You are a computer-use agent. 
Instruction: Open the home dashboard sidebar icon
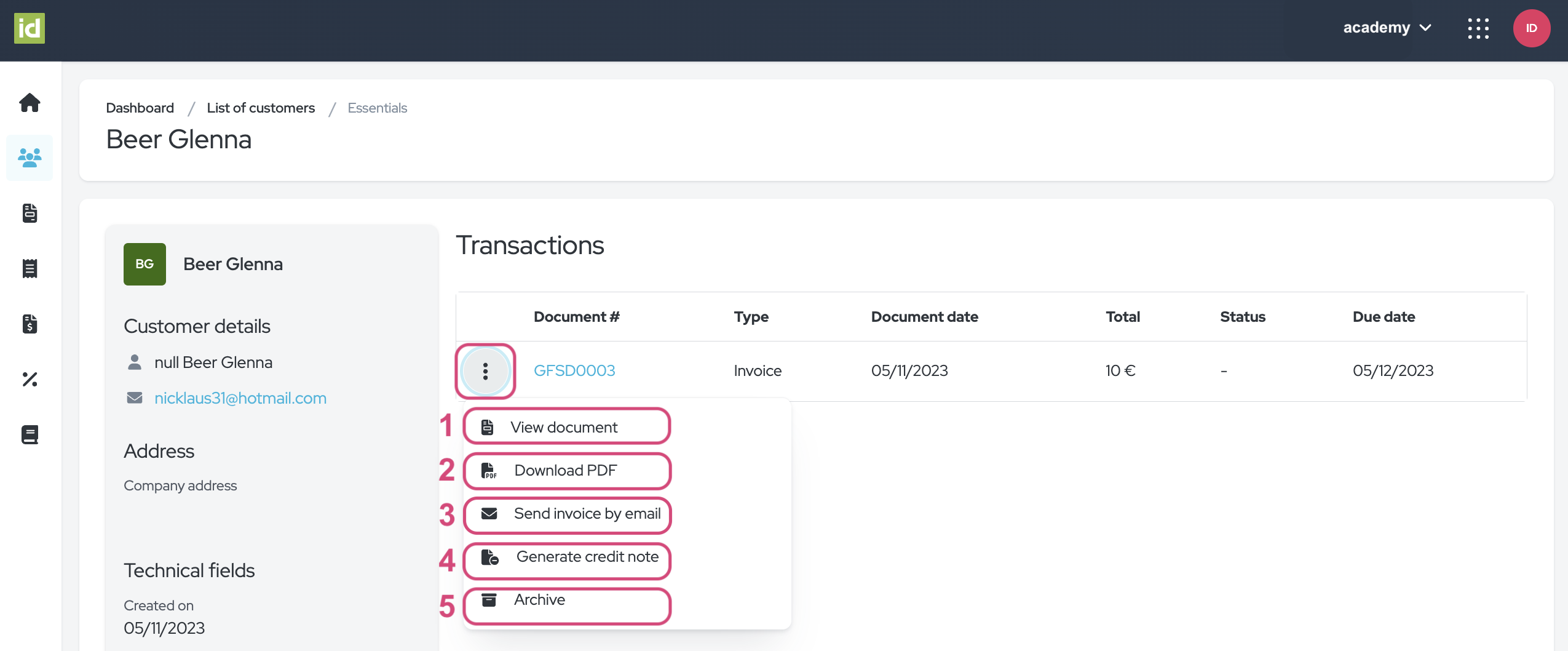30,103
